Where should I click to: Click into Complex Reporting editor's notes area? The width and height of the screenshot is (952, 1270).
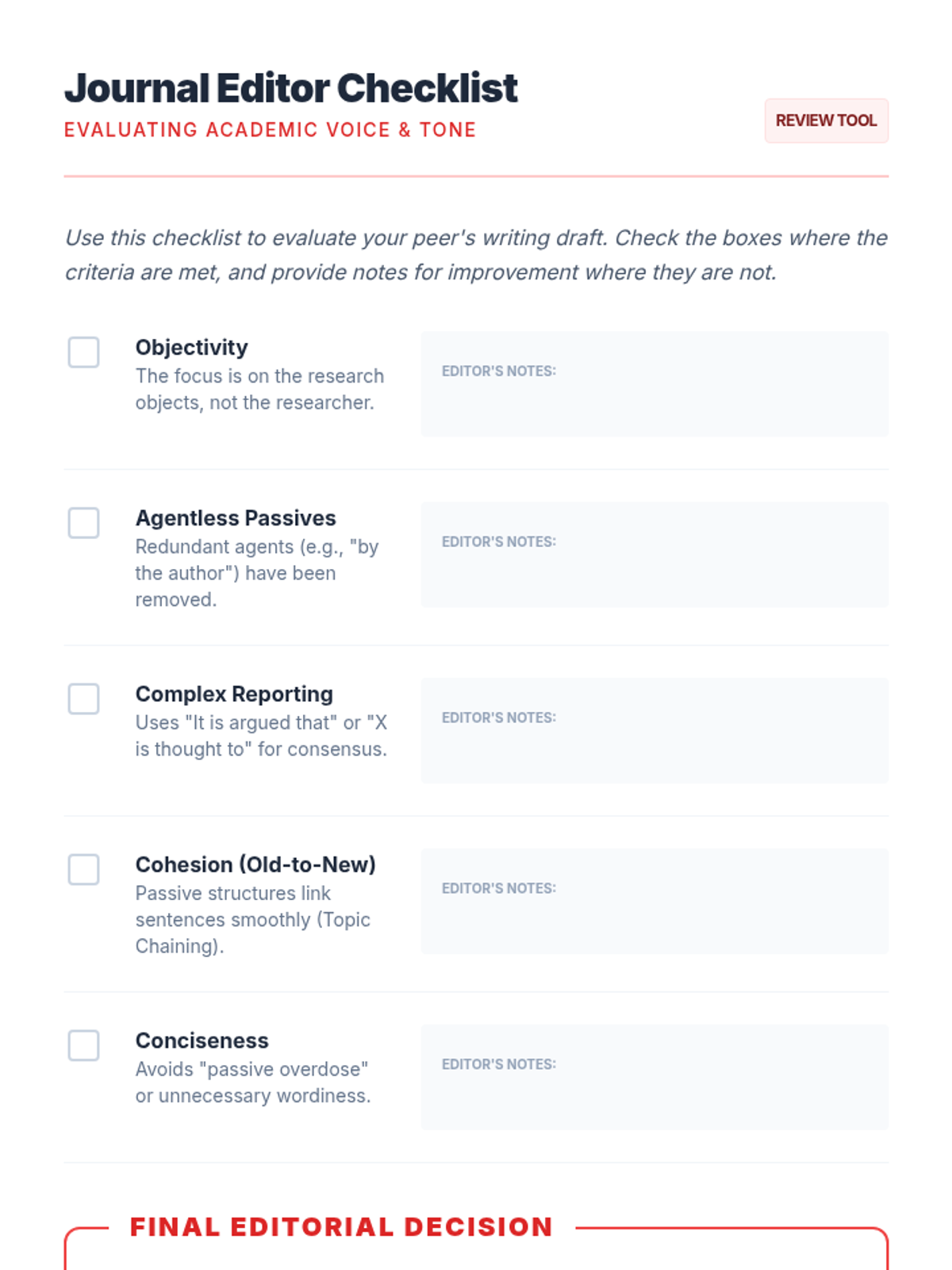(654, 731)
